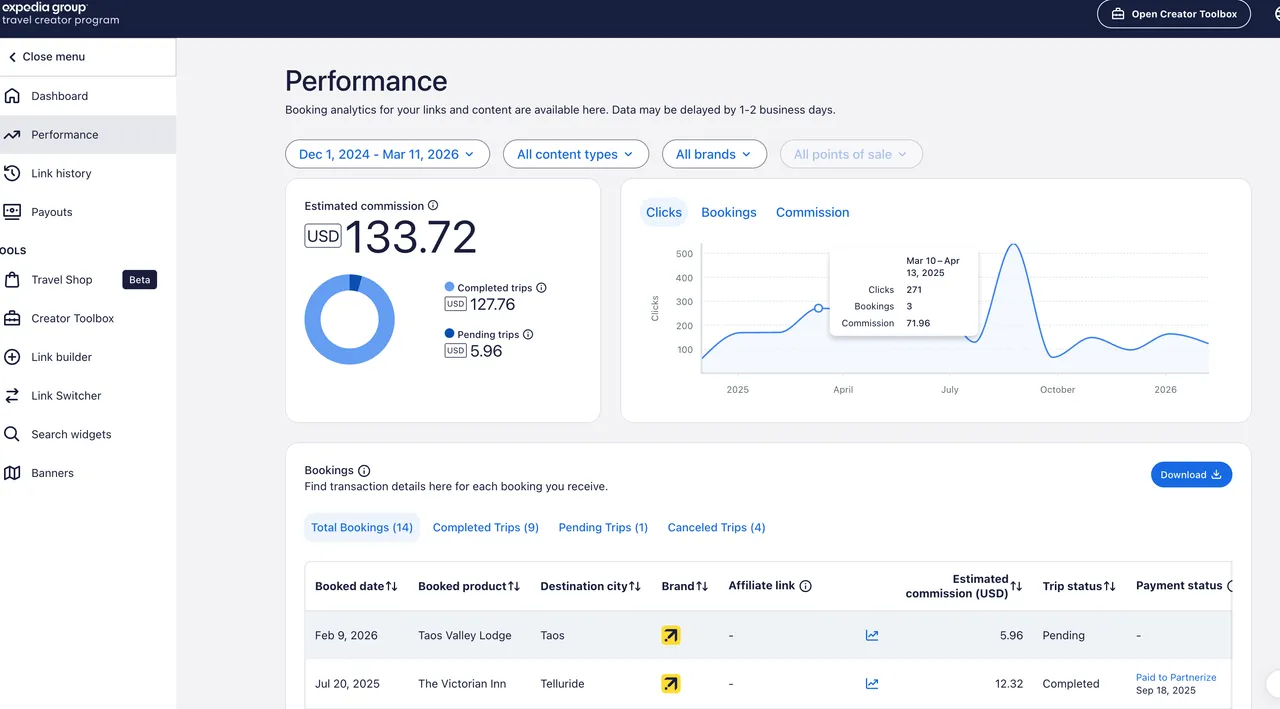Open the Link builder tool
Viewport: 1280px width, 709px height.
click(61, 356)
